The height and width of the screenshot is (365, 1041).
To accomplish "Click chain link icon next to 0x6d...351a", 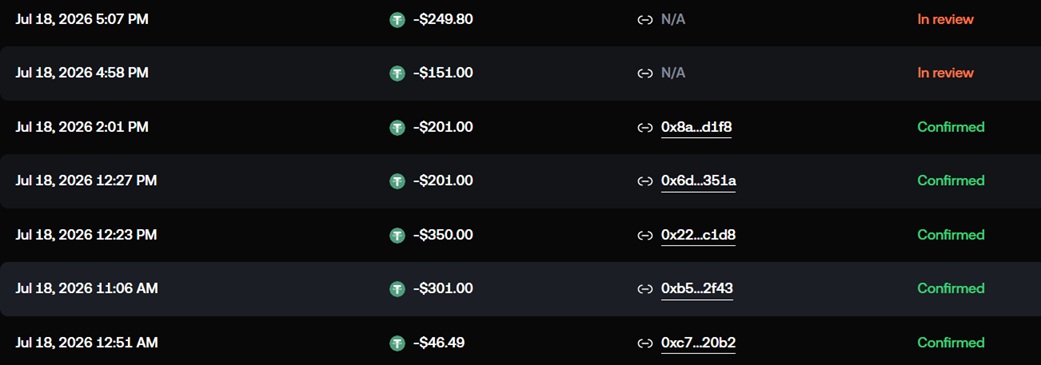I will pyautogui.click(x=645, y=181).
